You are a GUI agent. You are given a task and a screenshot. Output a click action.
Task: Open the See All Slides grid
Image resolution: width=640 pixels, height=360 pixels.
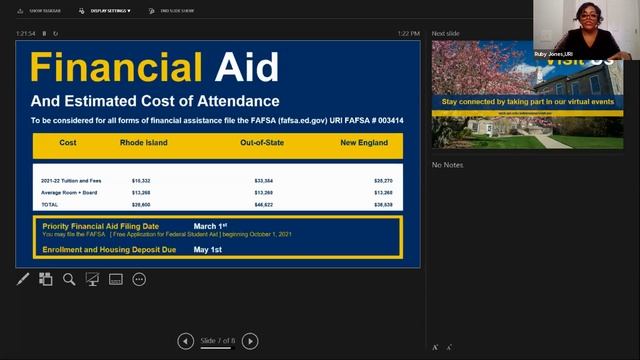point(46,279)
